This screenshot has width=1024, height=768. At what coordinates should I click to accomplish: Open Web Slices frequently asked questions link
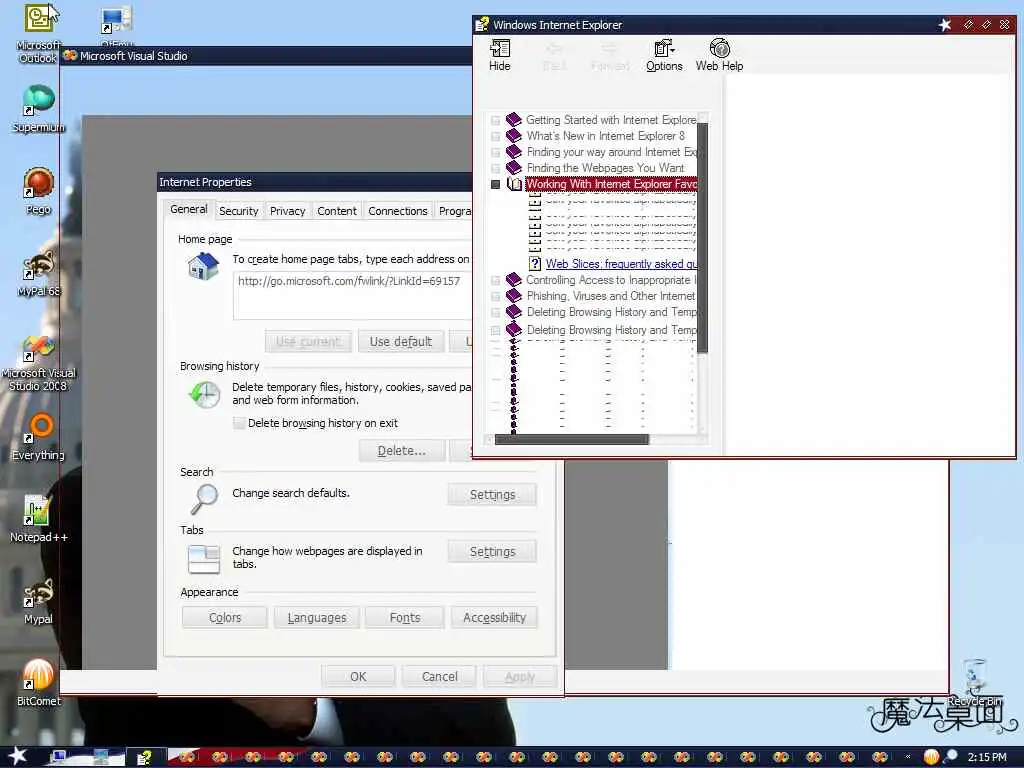click(x=621, y=264)
